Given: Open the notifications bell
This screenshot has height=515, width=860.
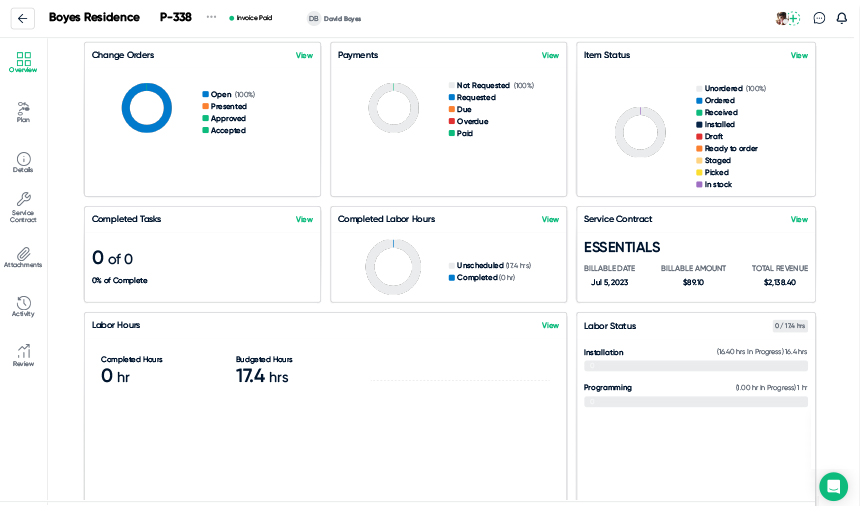Looking at the screenshot, I should pyautogui.click(x=841, y=19).
